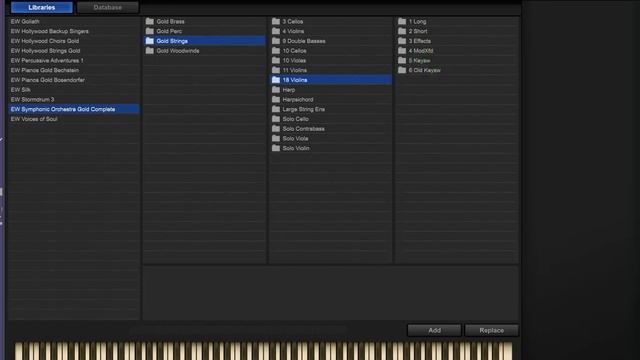Open the 10 Violas folder icon
The height and width of the screenshot is (360, 640).
pos(276,60)
